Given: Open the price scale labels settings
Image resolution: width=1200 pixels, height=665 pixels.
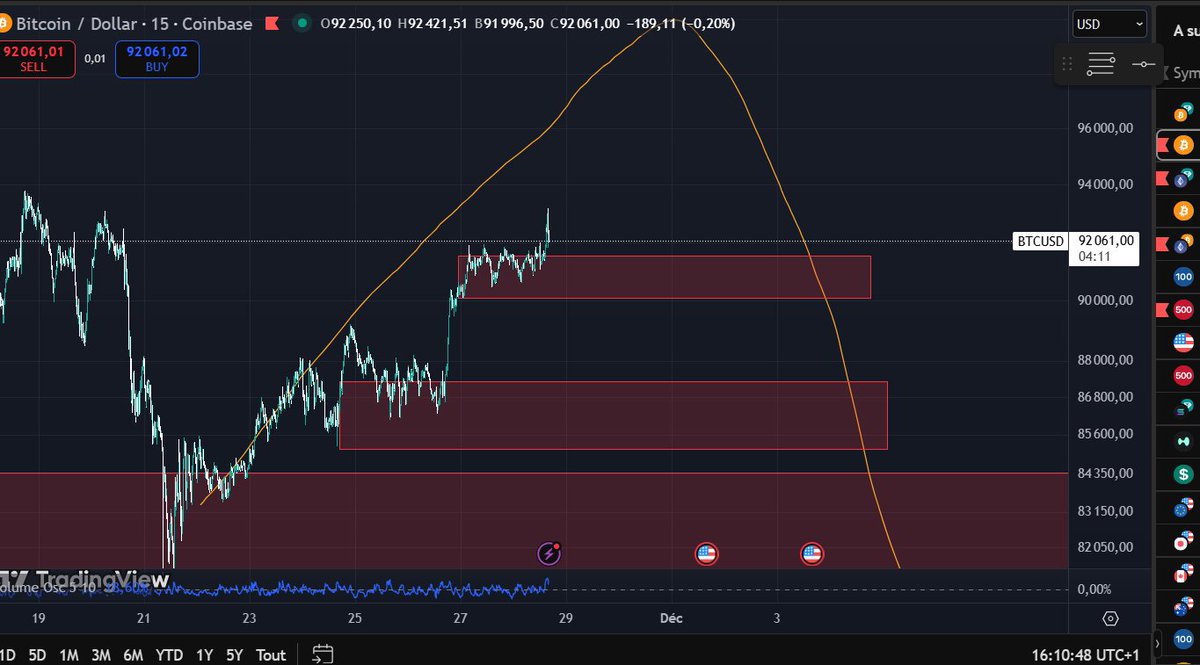Looking at the screenshot, I should point(1101,63).
